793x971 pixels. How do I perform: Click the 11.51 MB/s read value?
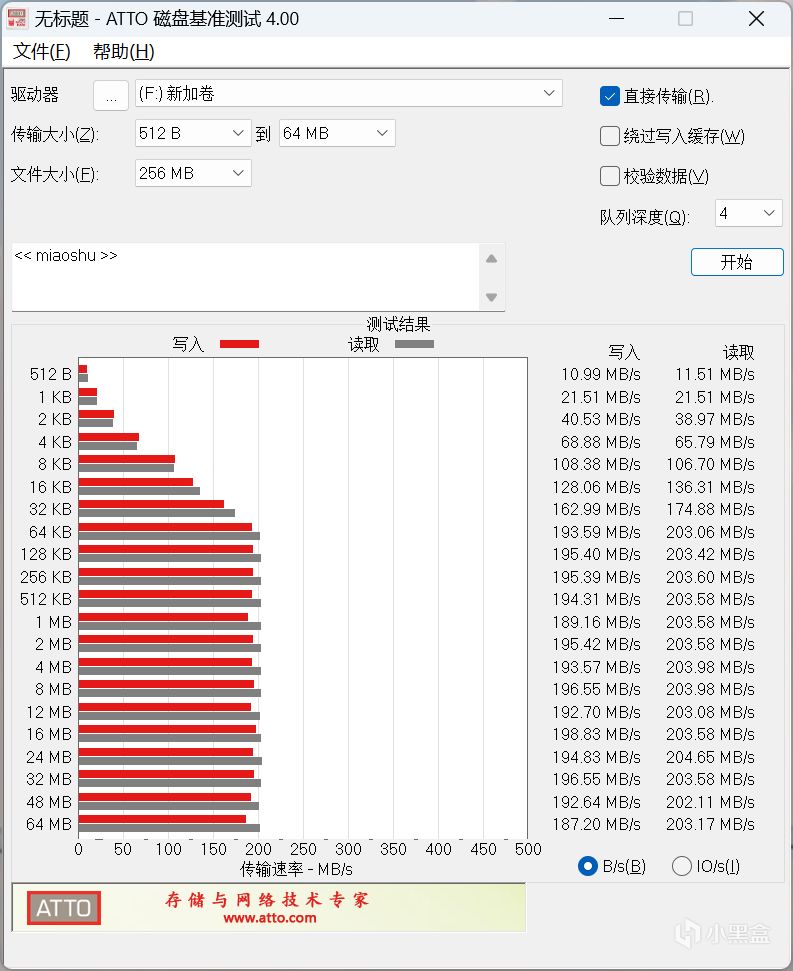(714, 374)
